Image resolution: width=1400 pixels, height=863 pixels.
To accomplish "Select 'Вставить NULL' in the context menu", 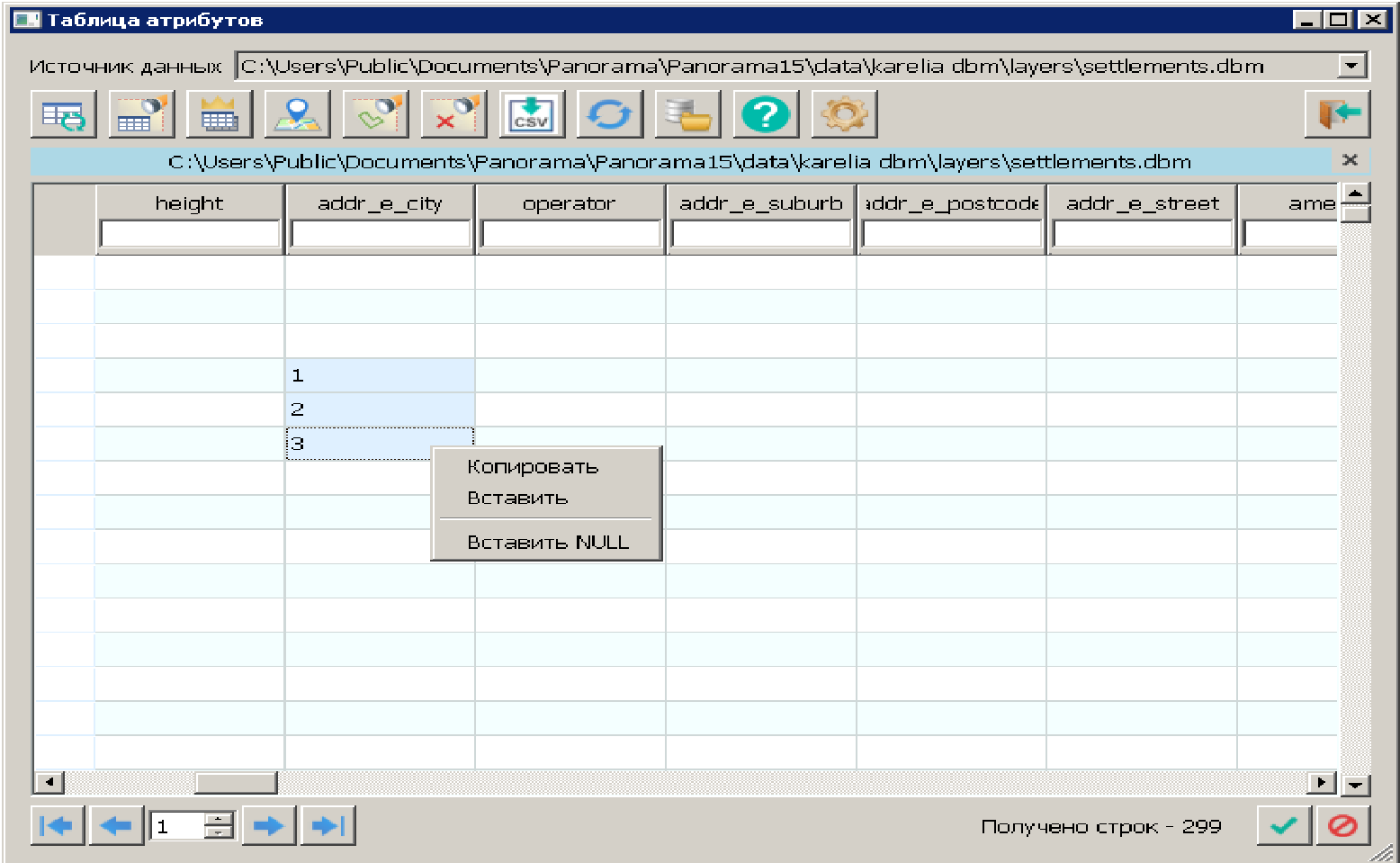I will click(547, 543).
